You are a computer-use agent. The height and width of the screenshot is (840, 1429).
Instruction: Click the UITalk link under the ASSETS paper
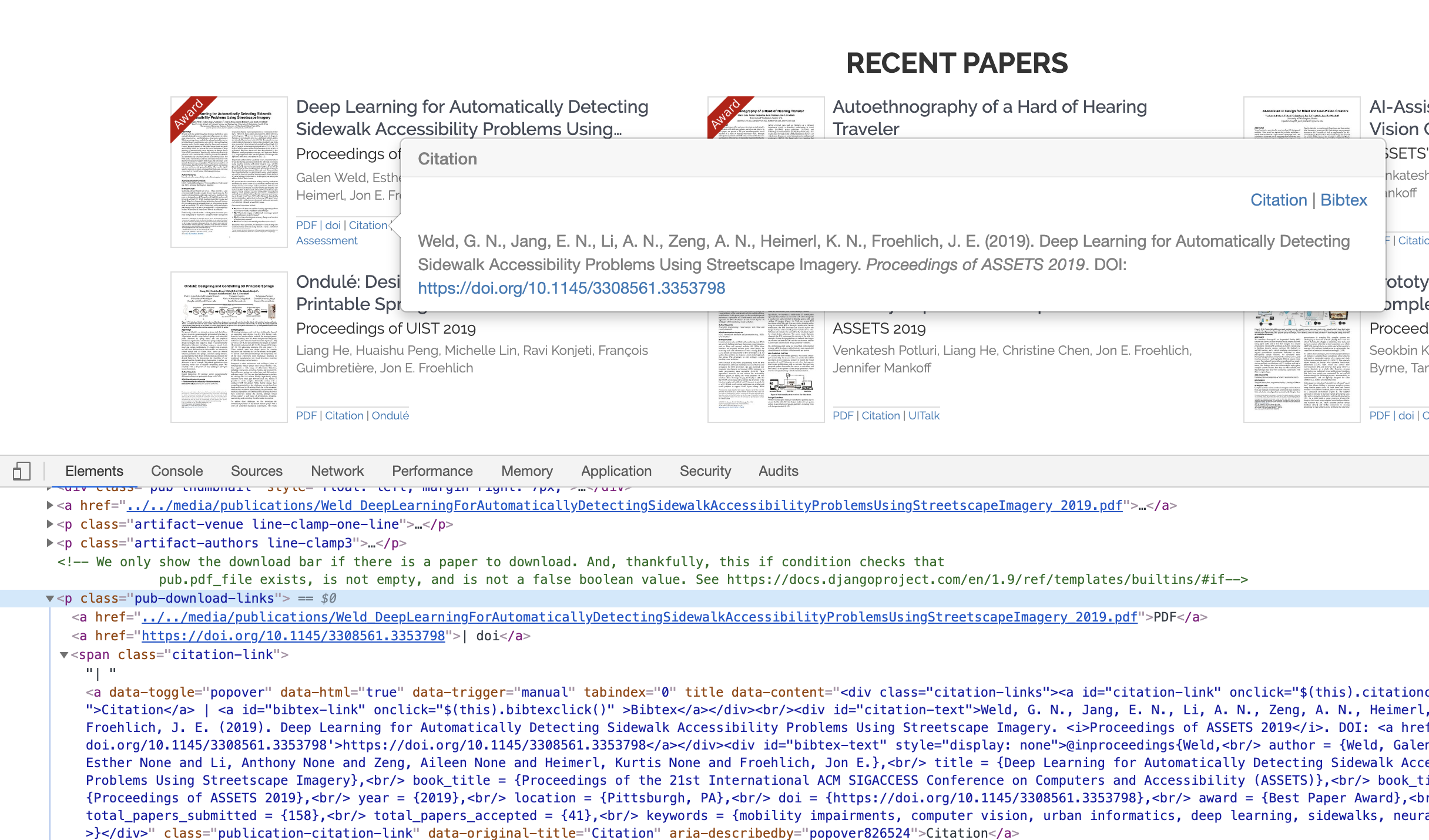(924, 415)
